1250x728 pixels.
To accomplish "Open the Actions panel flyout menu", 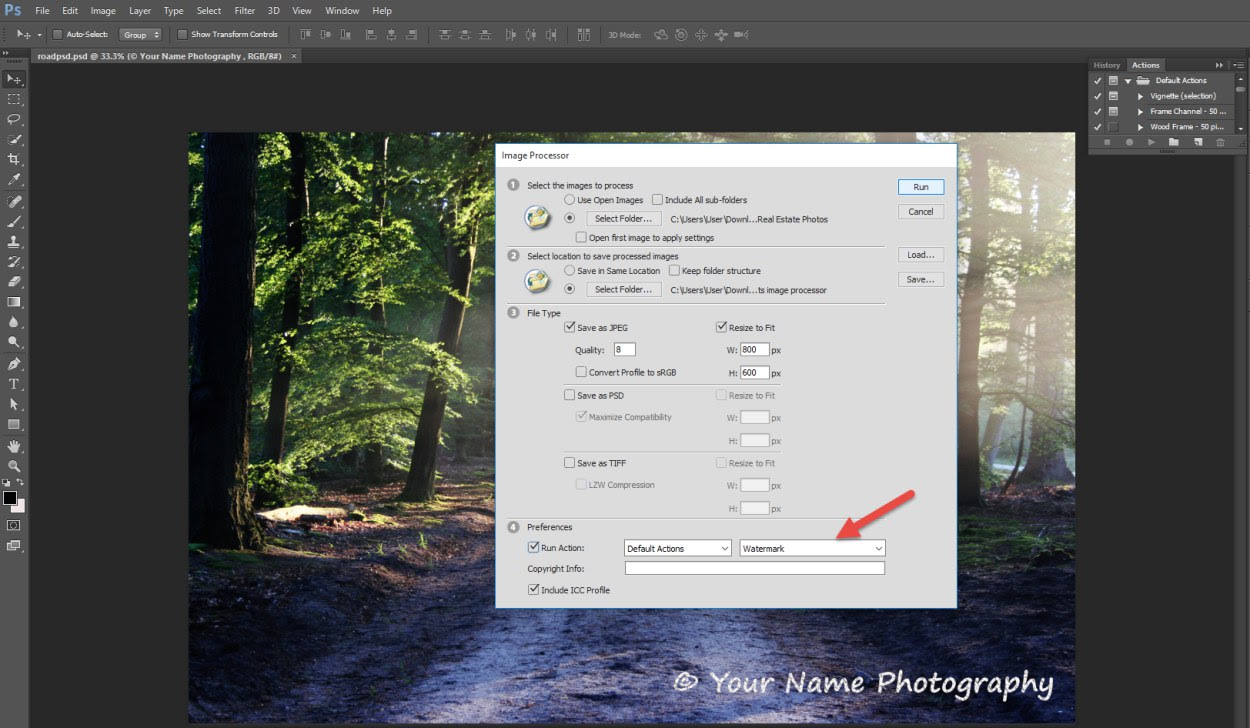I will tap(1238, 65).
